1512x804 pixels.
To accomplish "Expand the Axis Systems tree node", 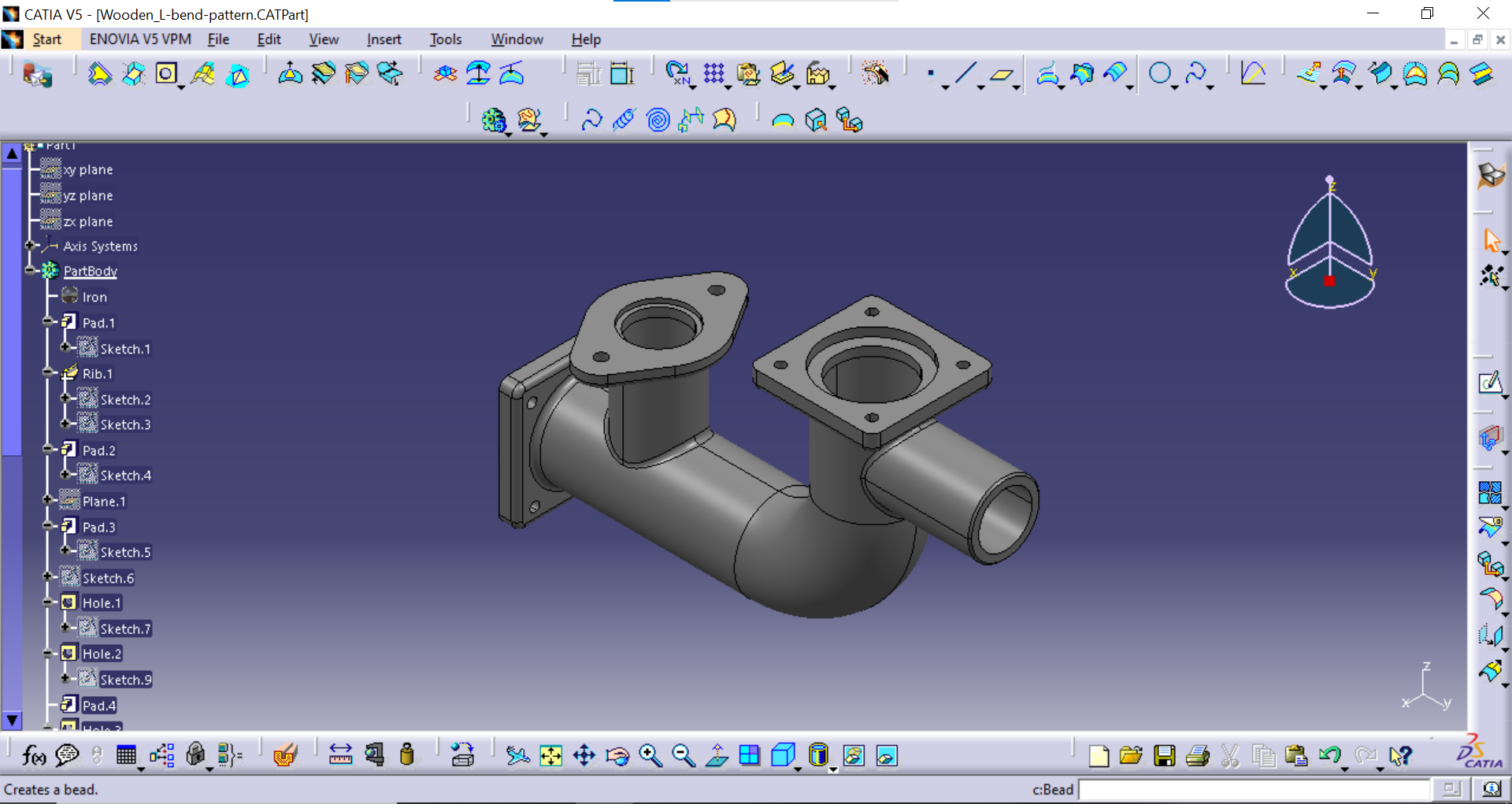I will tap(30, 246).
